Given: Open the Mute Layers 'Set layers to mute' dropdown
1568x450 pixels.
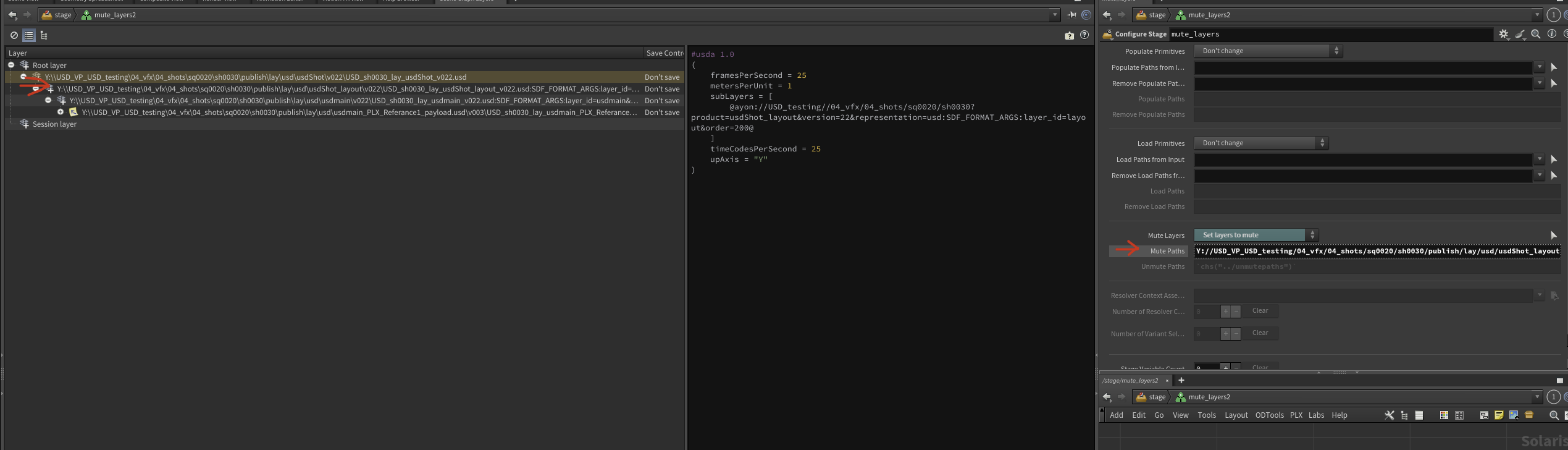Looking at the screenshot, I should 1255,235.
